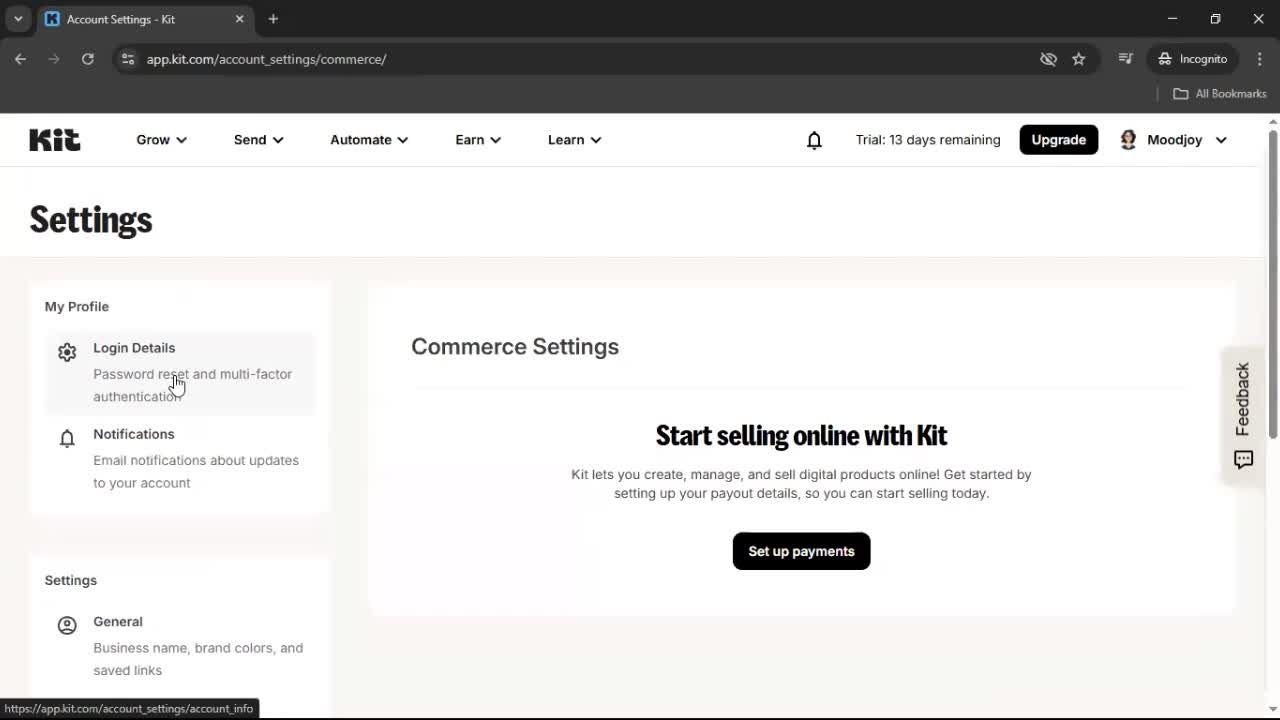This screenshot has width=1280, height=720.
Task: Click the Login Details gear icon
Action: (x=67, y=352)
